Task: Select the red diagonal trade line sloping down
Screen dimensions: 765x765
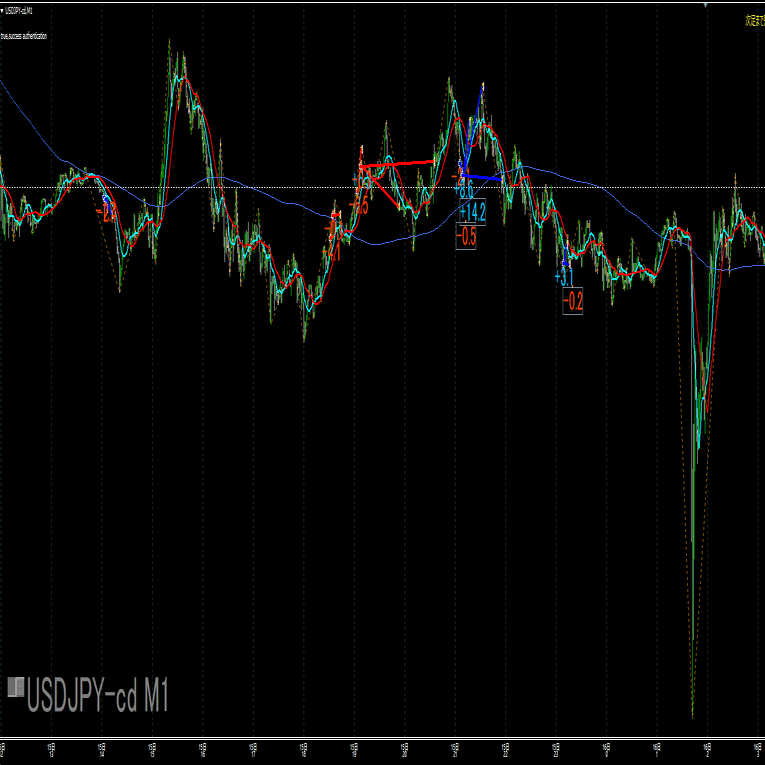Action: coord(382,189)
